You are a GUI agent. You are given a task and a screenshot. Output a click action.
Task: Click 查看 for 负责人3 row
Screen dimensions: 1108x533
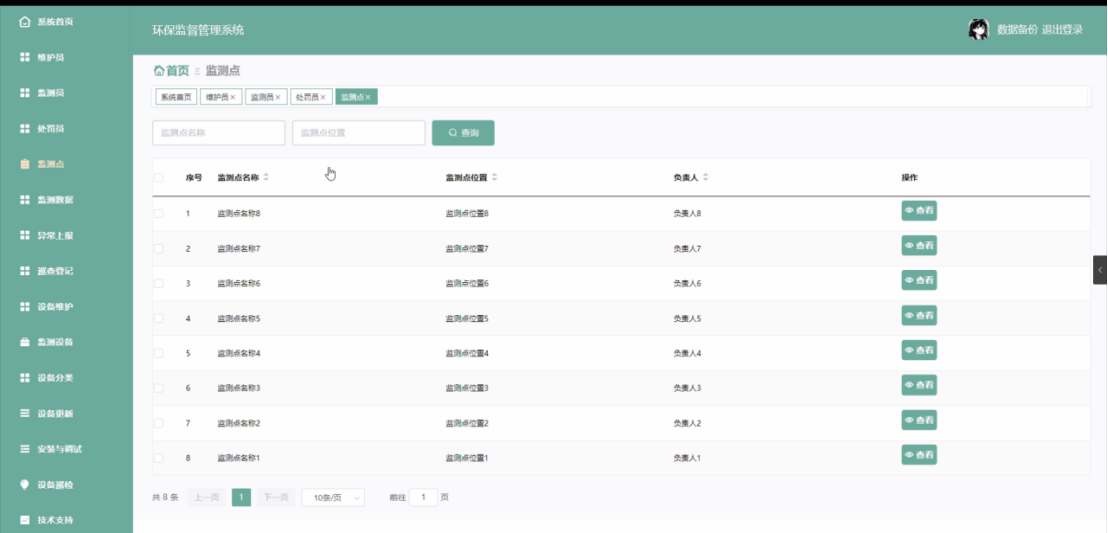pos(919,385)
